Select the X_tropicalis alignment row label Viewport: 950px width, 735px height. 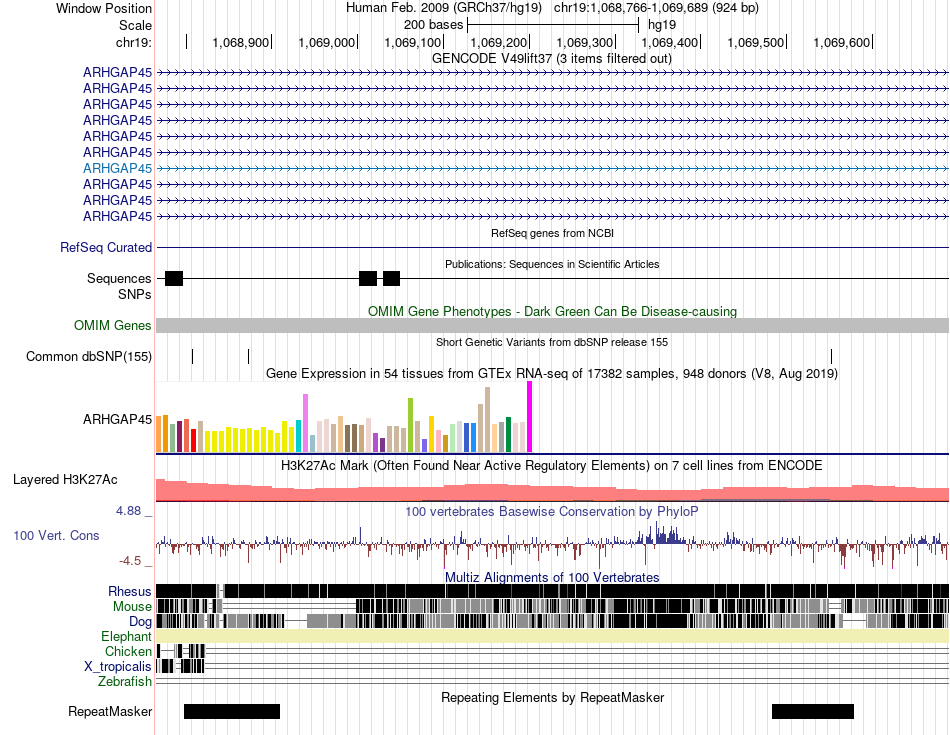[x=118, y=667]
